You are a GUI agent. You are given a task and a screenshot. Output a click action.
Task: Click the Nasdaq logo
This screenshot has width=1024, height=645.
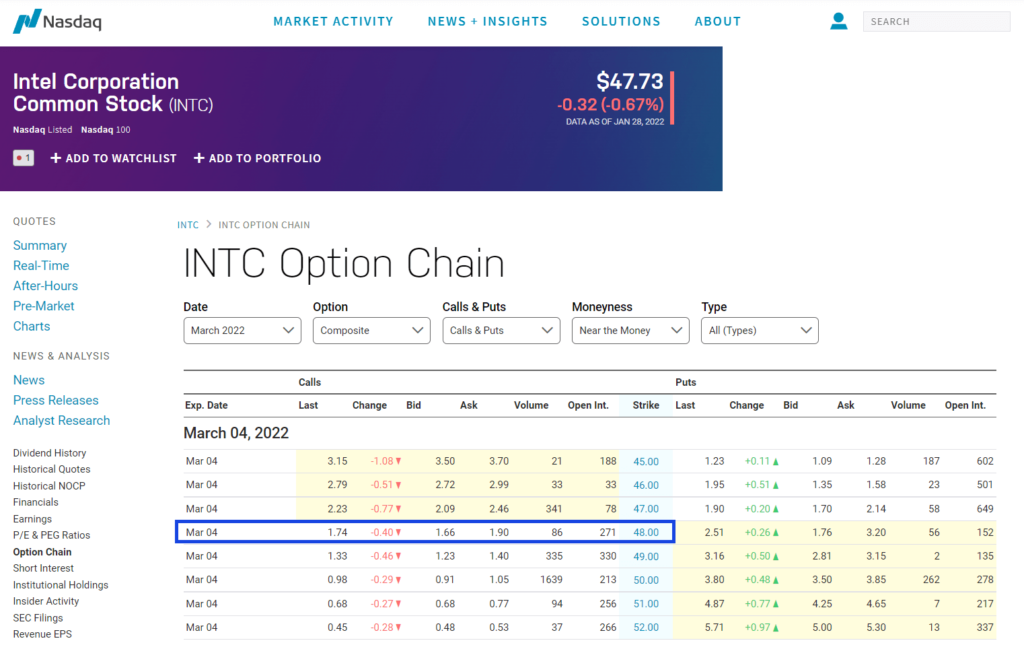pyautogui.click(x=57, y=21)
